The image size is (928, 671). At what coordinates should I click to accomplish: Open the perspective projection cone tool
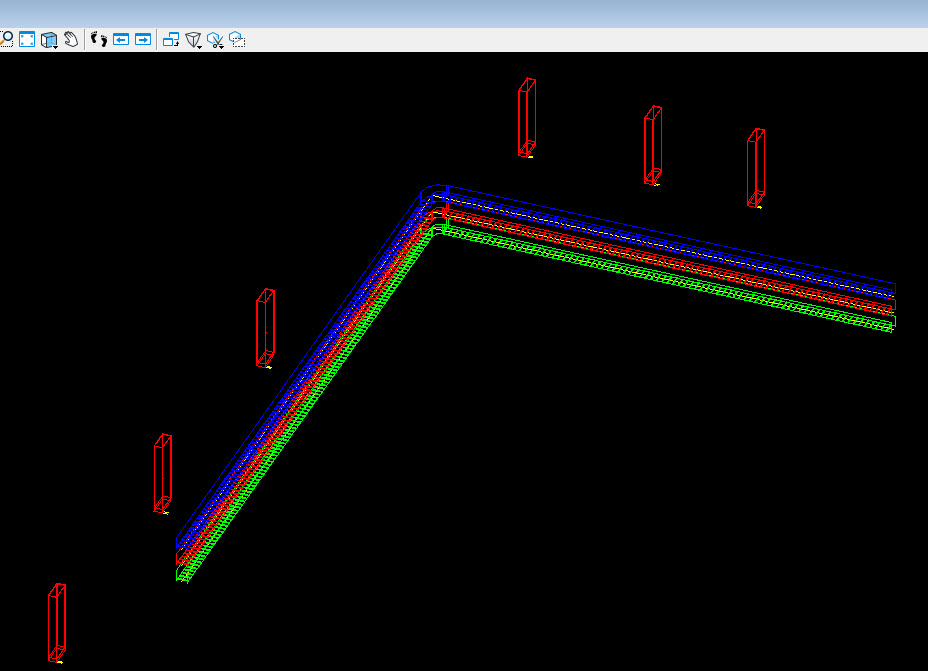pos(194,40)
